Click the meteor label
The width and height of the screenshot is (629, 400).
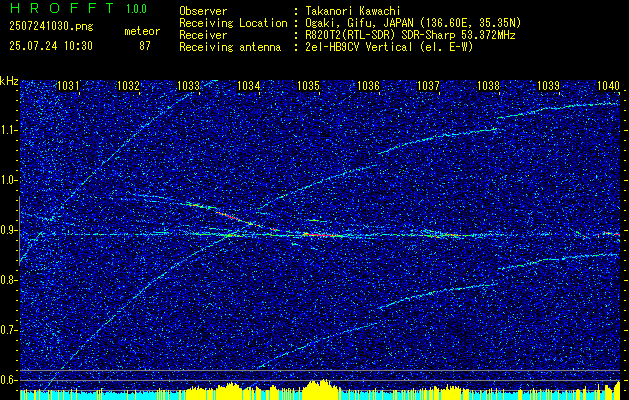pyautogui.click(x=142, y=31)
